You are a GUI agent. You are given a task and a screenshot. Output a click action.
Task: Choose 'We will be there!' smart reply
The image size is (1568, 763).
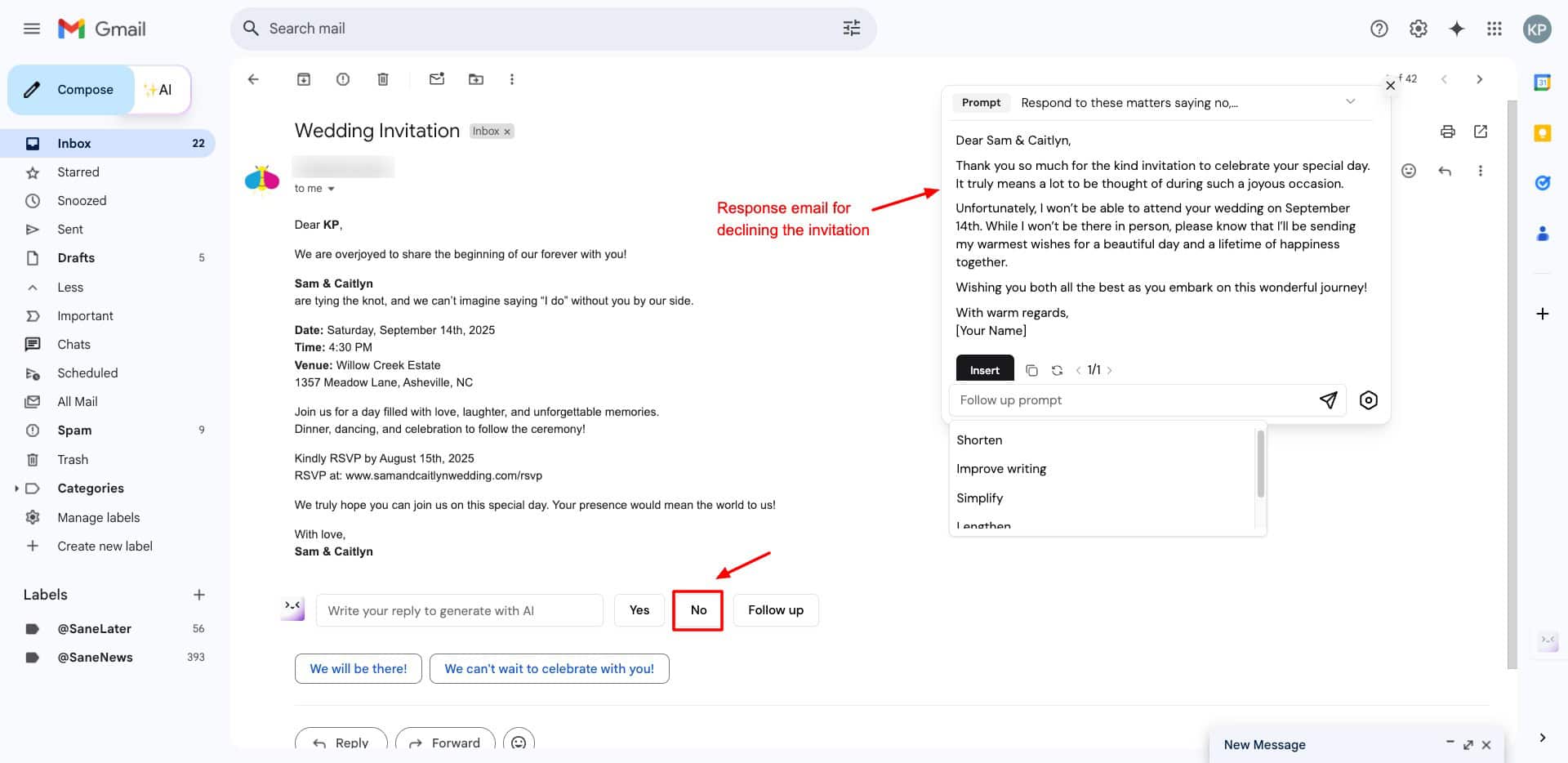[x=358, y=668]
